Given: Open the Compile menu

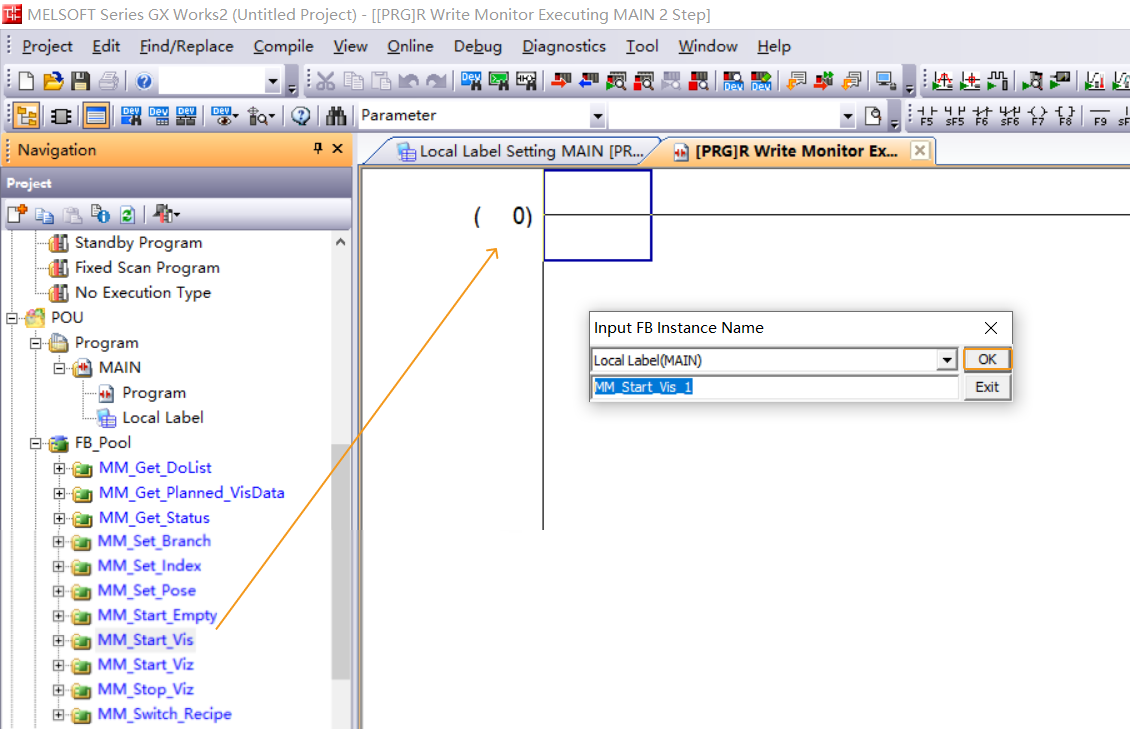Looking at the screenshot, I should [283, 46].
